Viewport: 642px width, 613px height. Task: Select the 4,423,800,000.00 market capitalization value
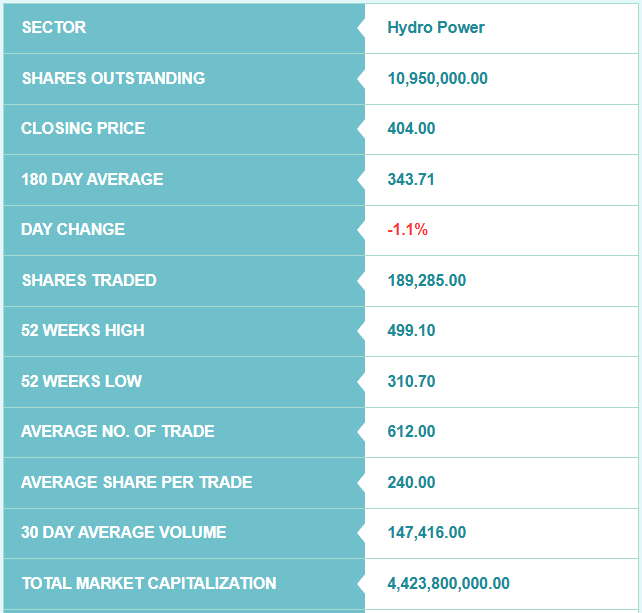click(x=448, y=583)
